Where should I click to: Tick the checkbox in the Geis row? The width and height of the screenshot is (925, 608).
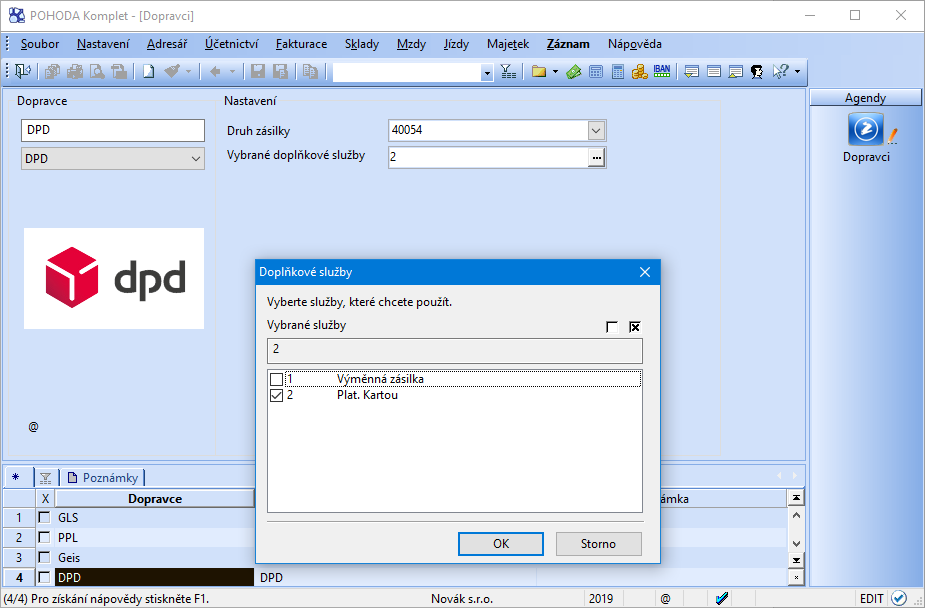44,558
